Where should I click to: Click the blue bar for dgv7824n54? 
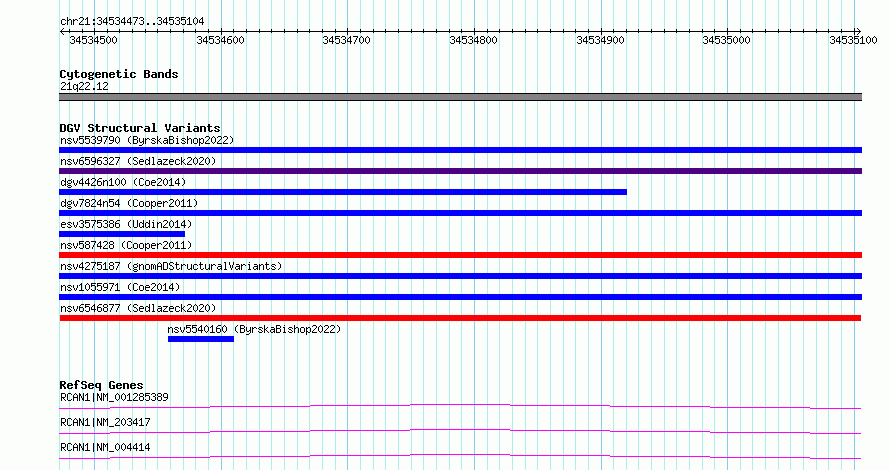(x=460, y=213)
